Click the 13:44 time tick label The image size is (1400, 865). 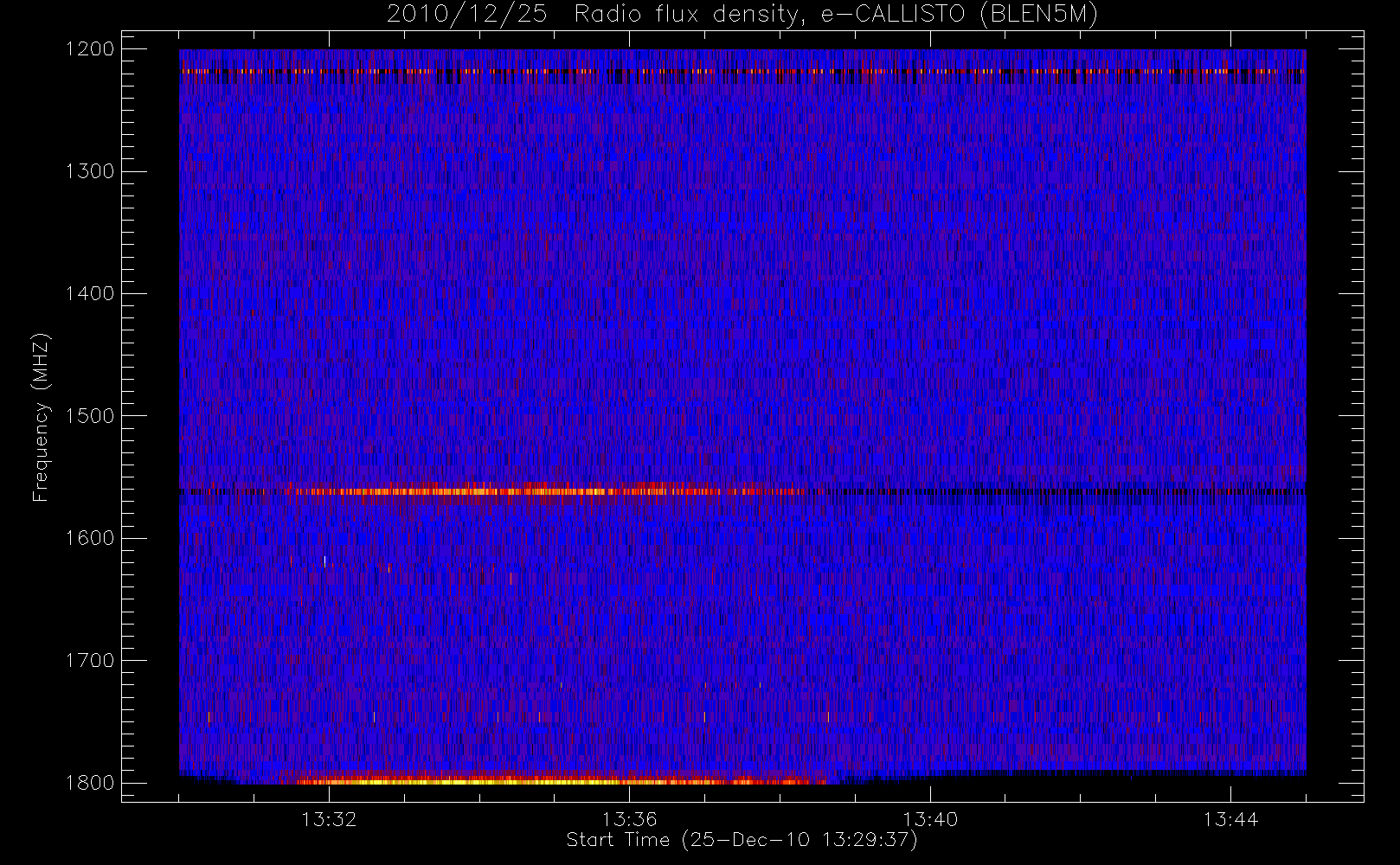tap(1230, 819)
